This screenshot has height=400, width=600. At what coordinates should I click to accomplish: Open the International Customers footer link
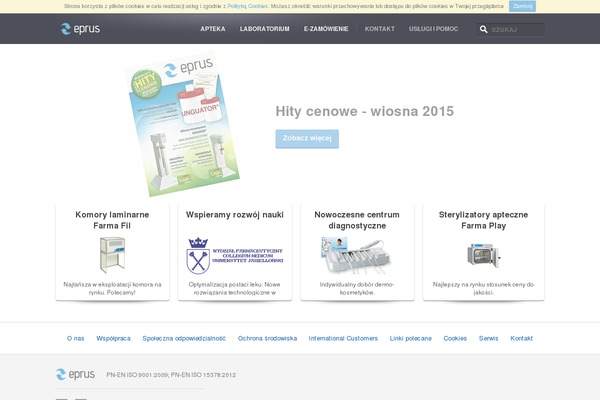click(343, 338)
